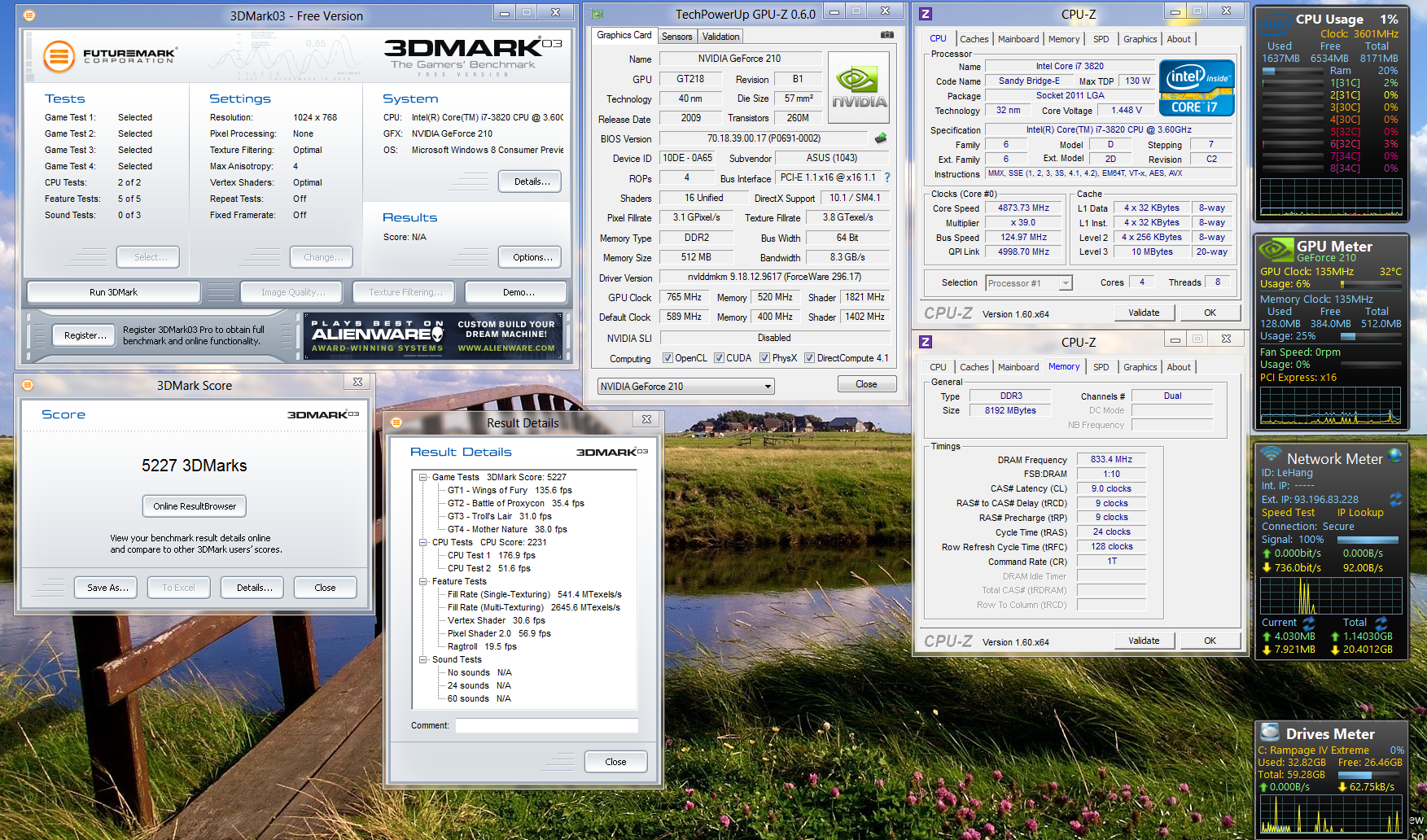This screenshot has width=1427, height=840.
Task: Open the Mainboard tab in upper CPU-Z
Action: pyautogui.click(x=1018, y=39)
